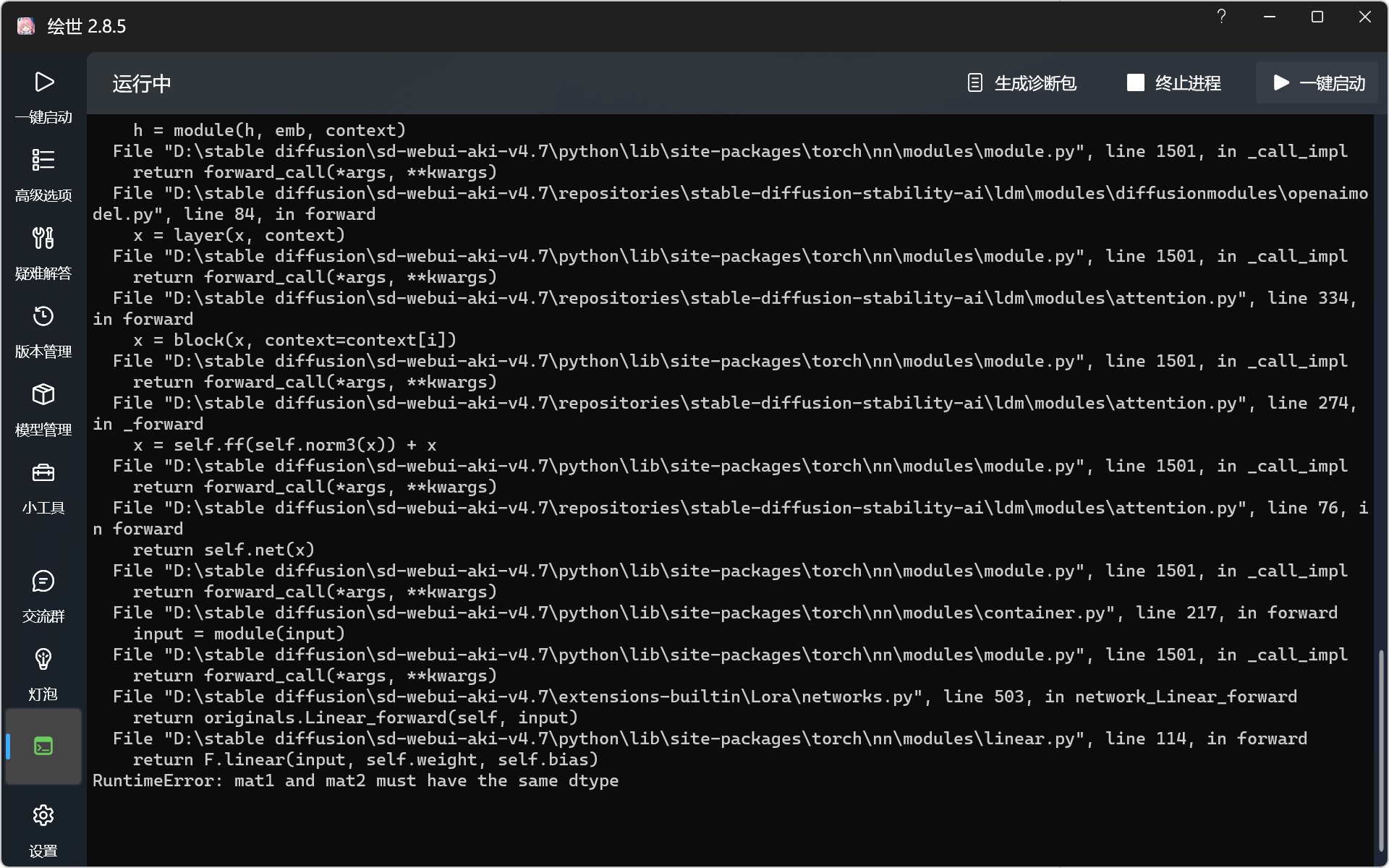Click the 'input = module(input)' line
1389x868 pixels.
pos(239,634)
